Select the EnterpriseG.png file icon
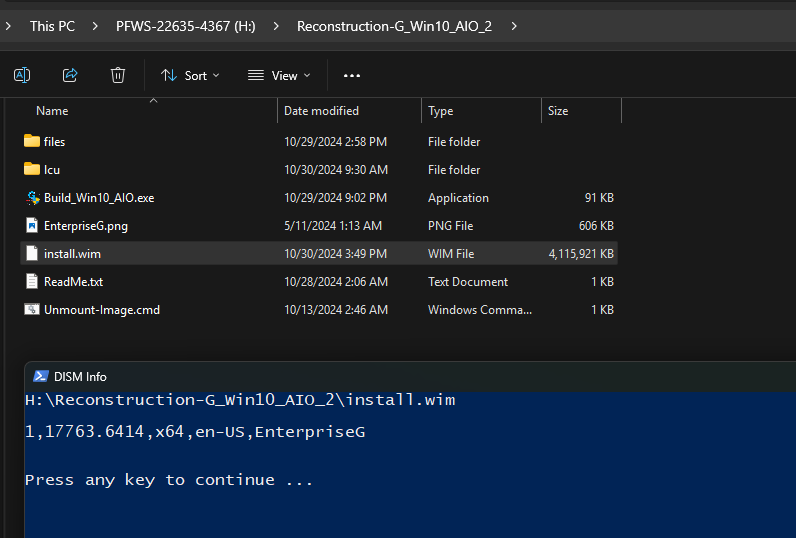Viewport: 796px width, 538px height. point(32,225)
